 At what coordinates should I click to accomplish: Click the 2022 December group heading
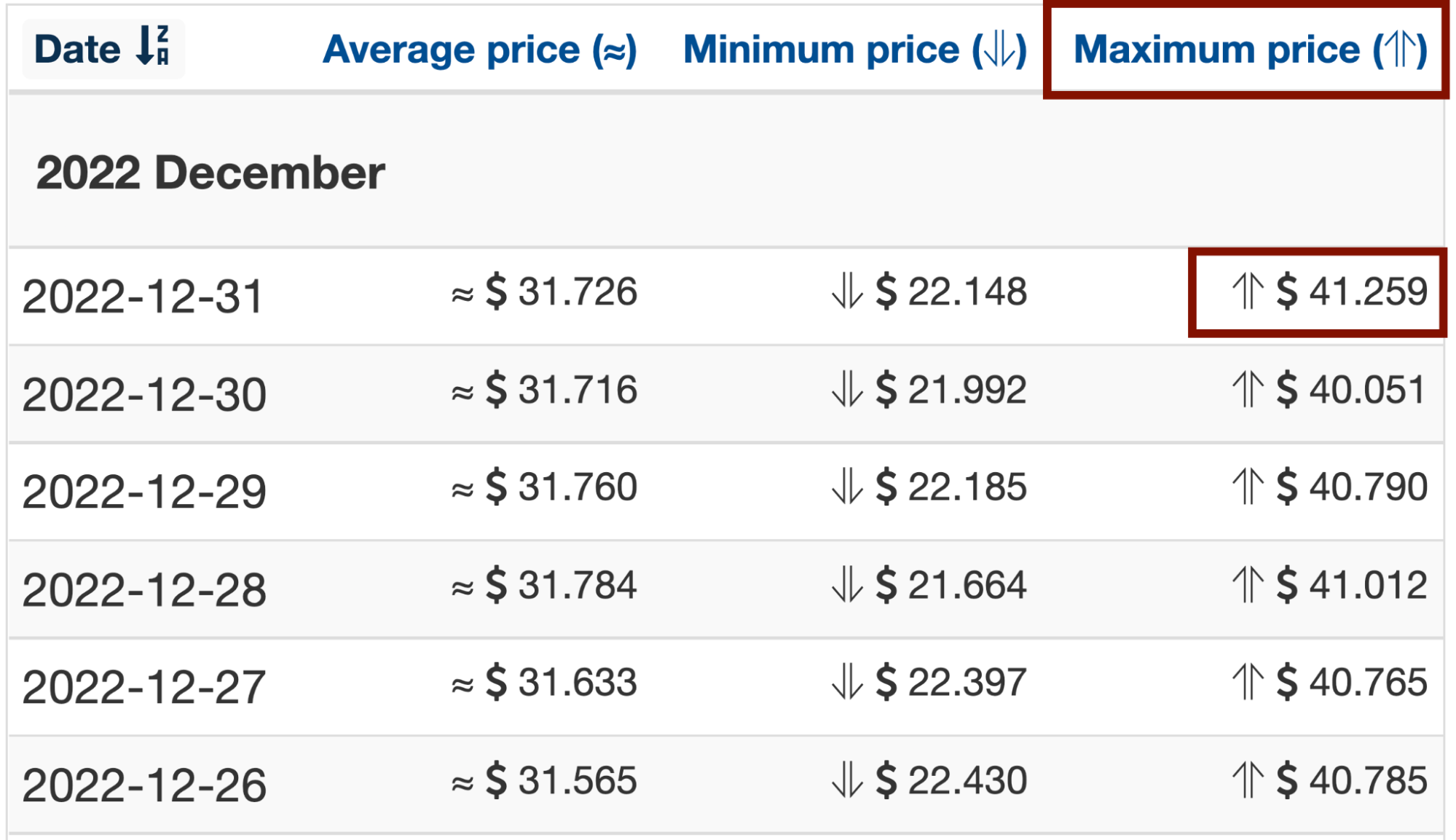[210, 173]
